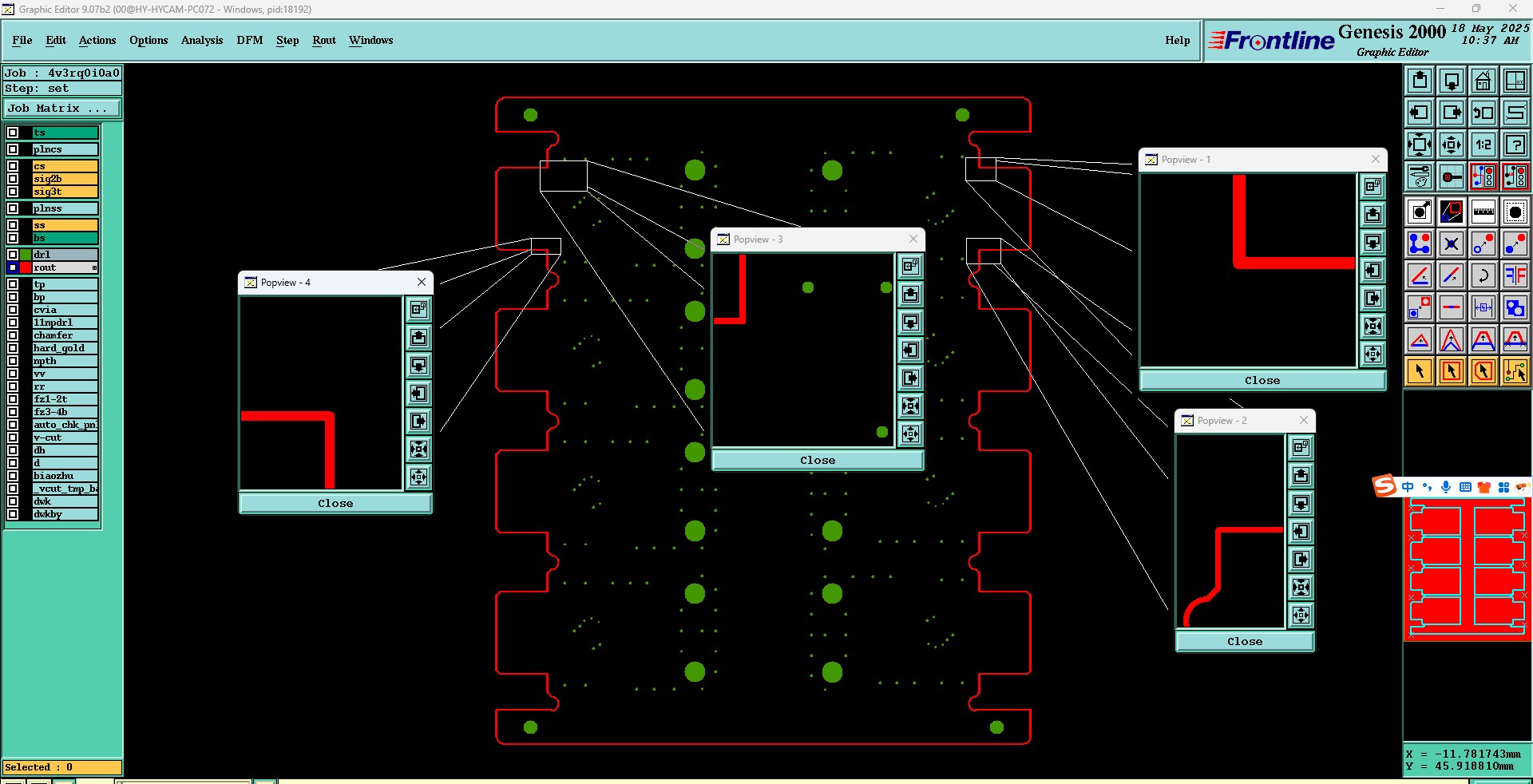Click the dashed box octagon area icon
Screen dimensions: 1533x784
point(1515,212)
